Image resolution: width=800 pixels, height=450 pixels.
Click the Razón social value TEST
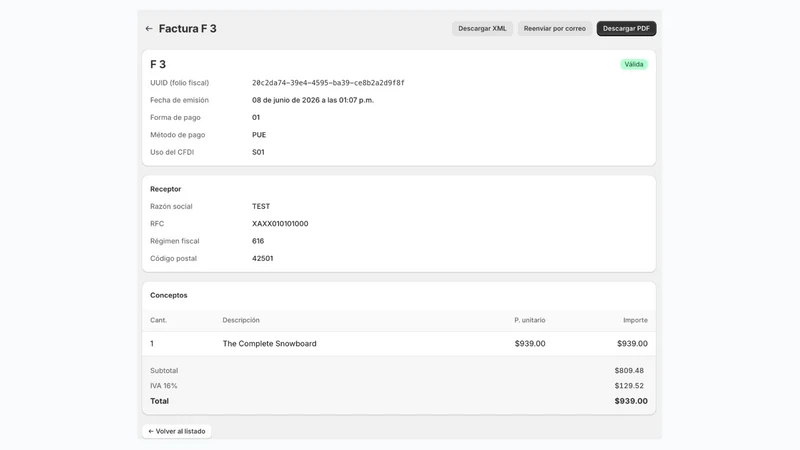point(261,206)
